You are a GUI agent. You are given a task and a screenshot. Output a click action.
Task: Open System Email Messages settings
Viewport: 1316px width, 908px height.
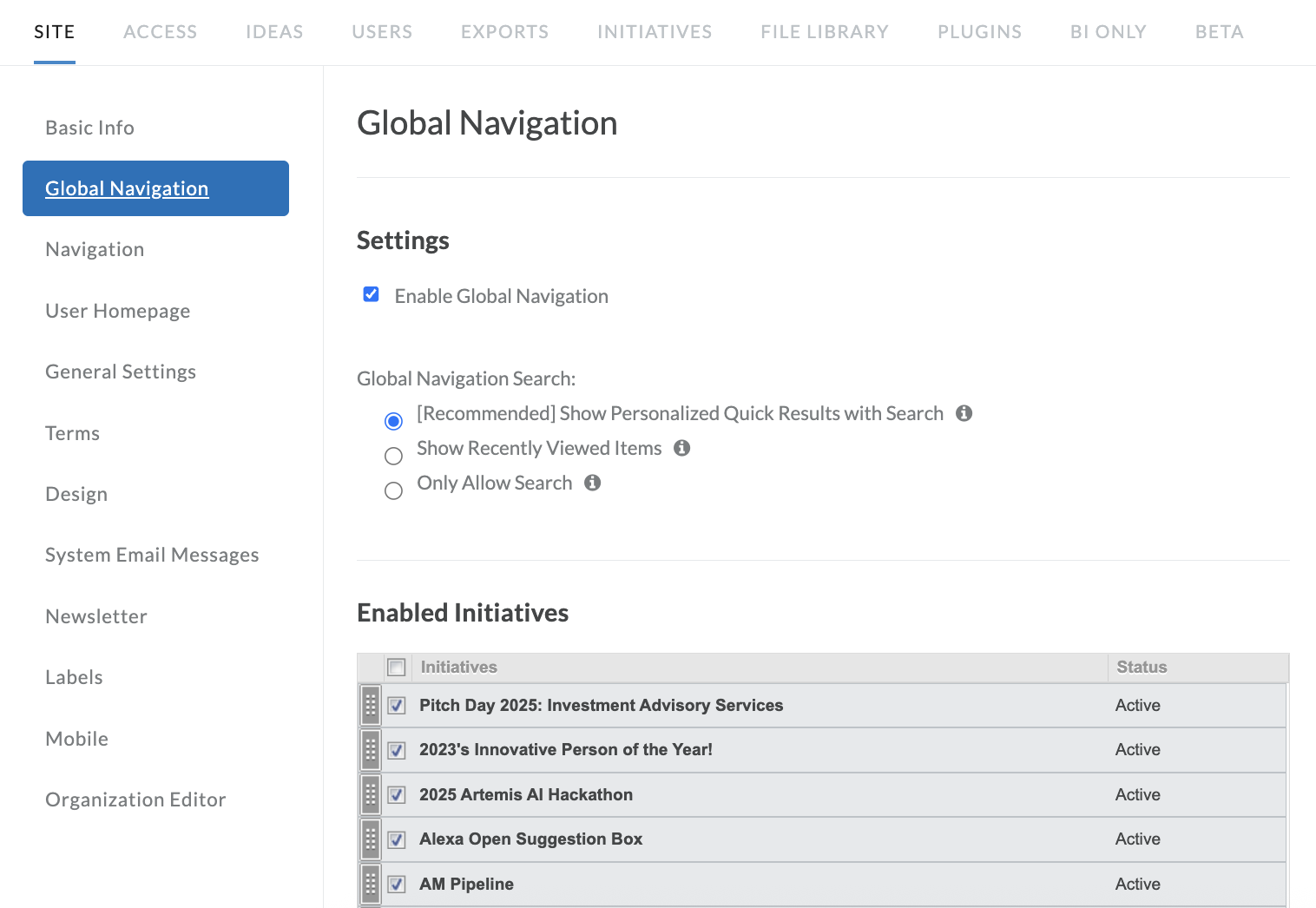coord(152,555)
